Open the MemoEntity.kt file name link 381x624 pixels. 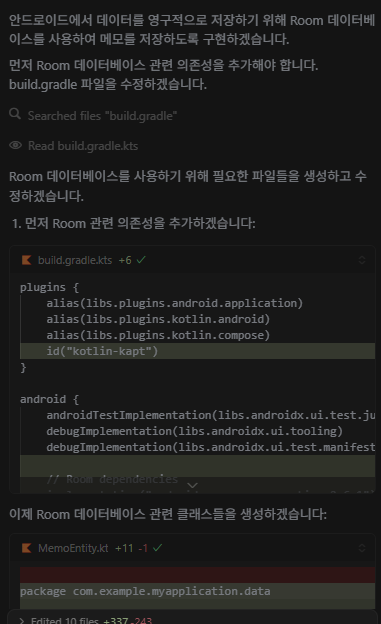click(x=73, y=548)
